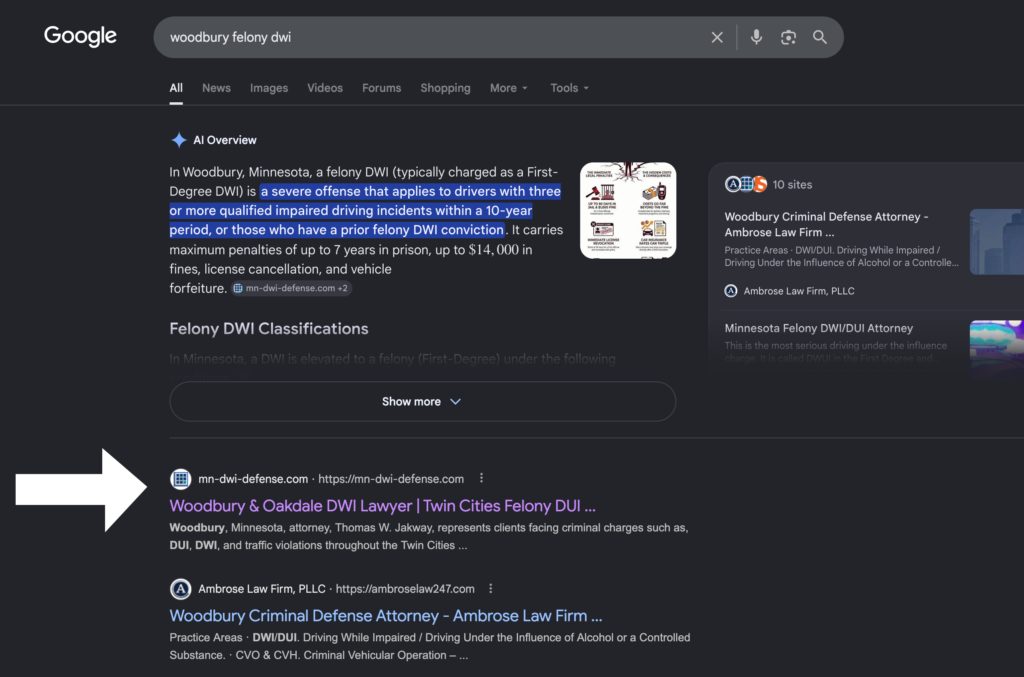Image resolution: width=1024 pixels, height=677 pixels.
Task: Switch to the Forums tab
Action: pos(381,88)
